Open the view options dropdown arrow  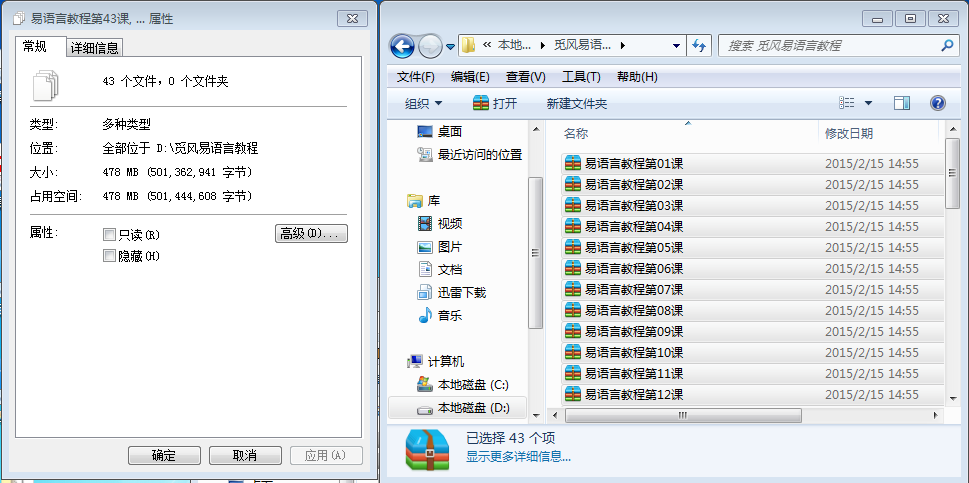tap(868, 104)
